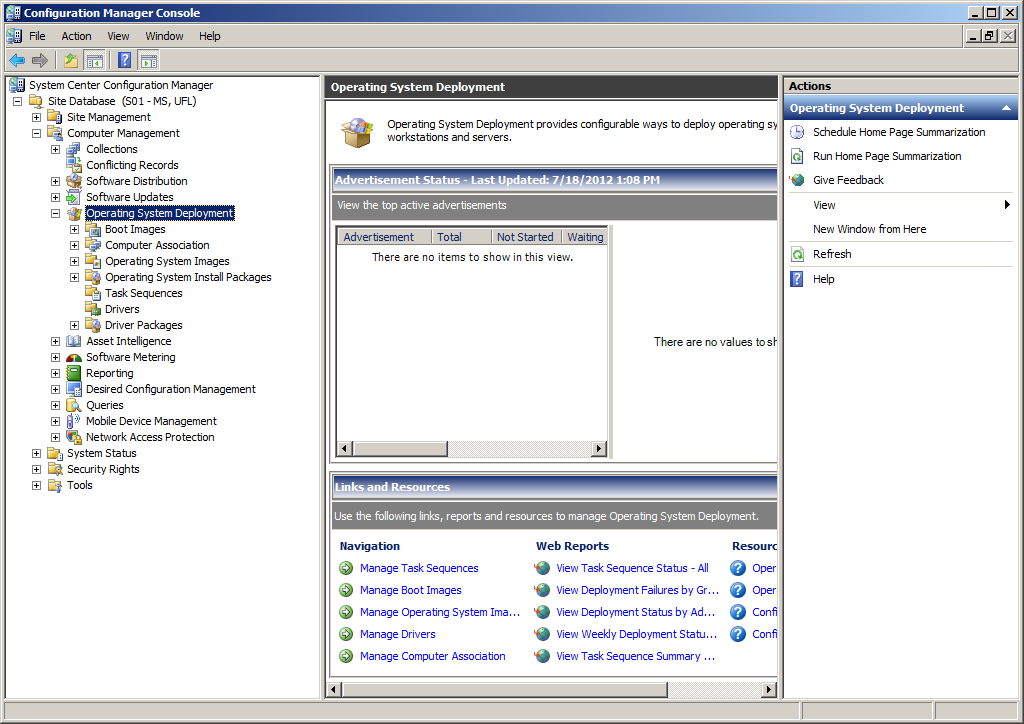Viewport: 1024px width, 724px height.
Task: Click the Asset Intelligence icon
Action: pyautogui.click(x=74, y=341)
